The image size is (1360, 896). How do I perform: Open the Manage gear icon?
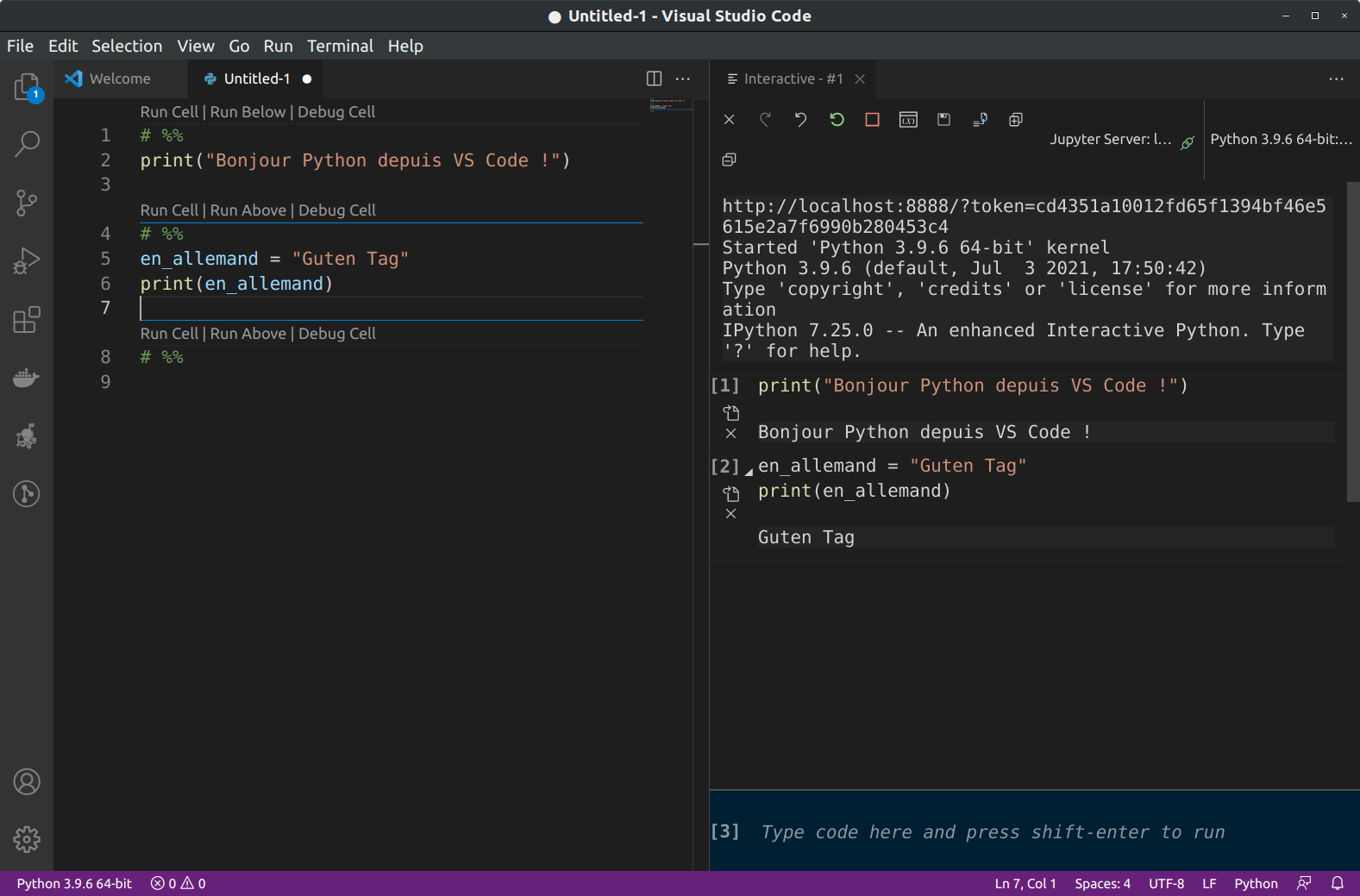tap(27, 839)
